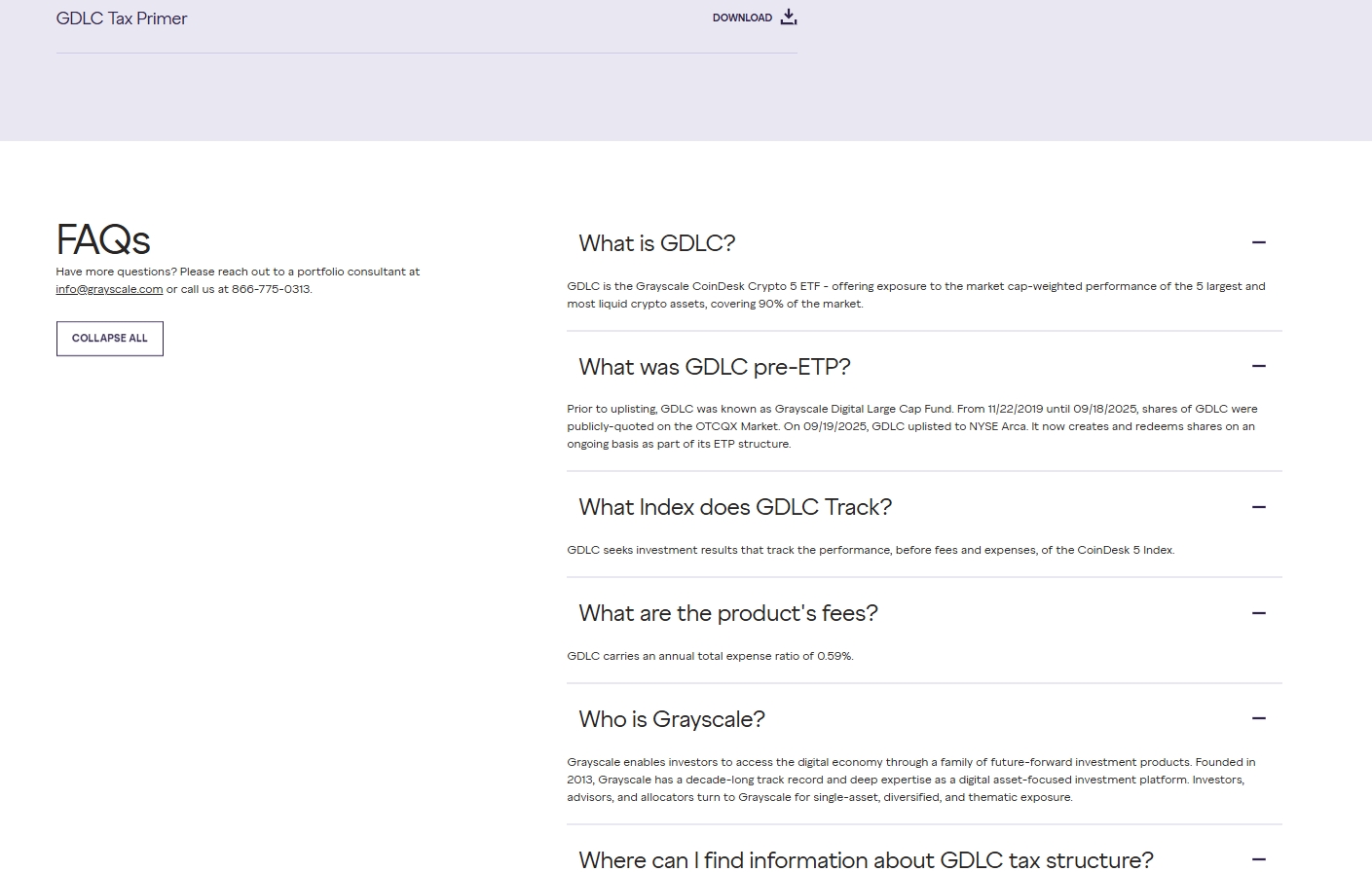The width and height of the screenshot is (1372, 872).
Task: Click the GDLC Tax Primer title
Action: [x=121, y=18]
